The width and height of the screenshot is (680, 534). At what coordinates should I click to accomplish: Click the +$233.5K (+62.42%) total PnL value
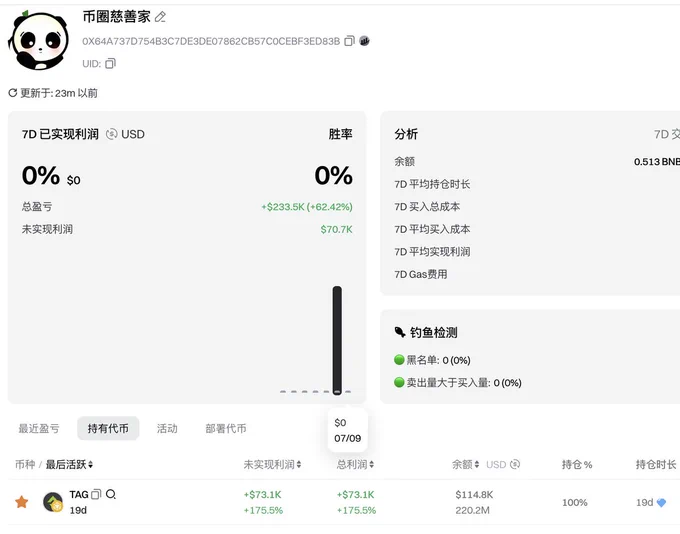[x=307, y=207]
